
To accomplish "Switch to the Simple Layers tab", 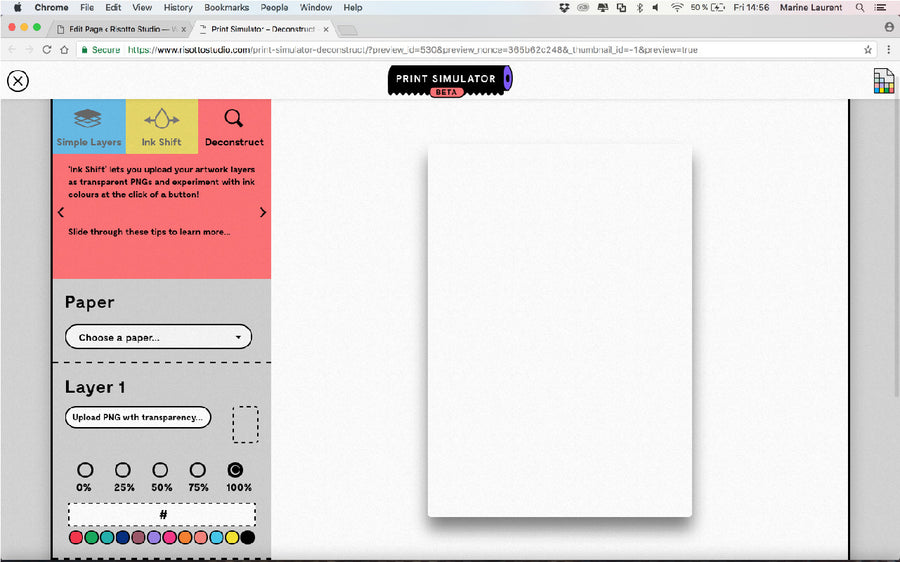I will pyautogui.click(x=89, y=126).
